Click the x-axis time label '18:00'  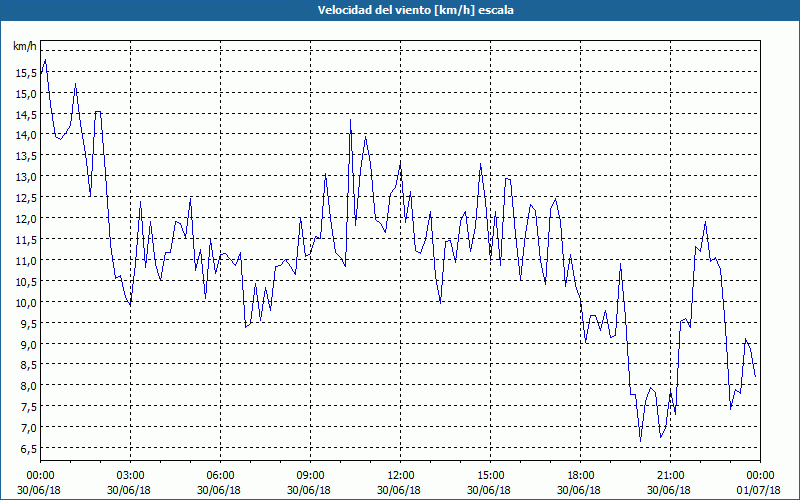(583, 476)
